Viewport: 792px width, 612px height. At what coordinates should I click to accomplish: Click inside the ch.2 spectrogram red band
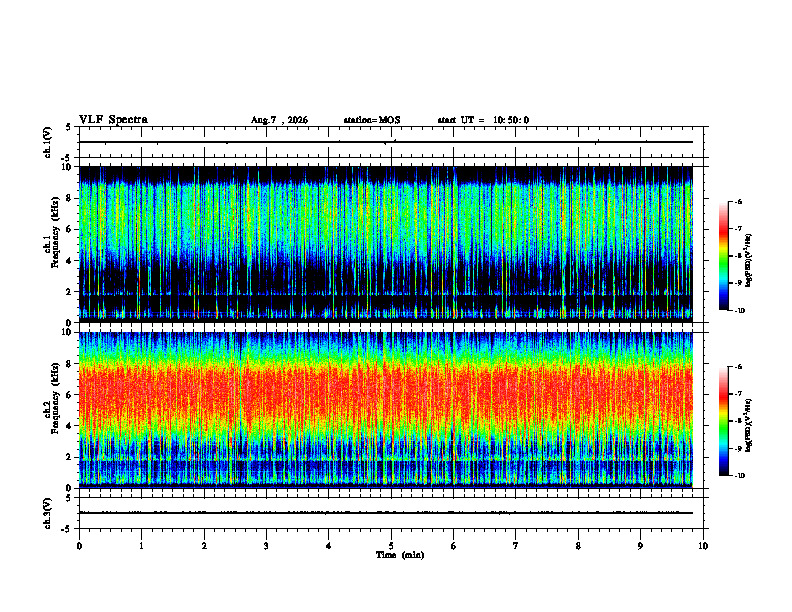[386, 394]
